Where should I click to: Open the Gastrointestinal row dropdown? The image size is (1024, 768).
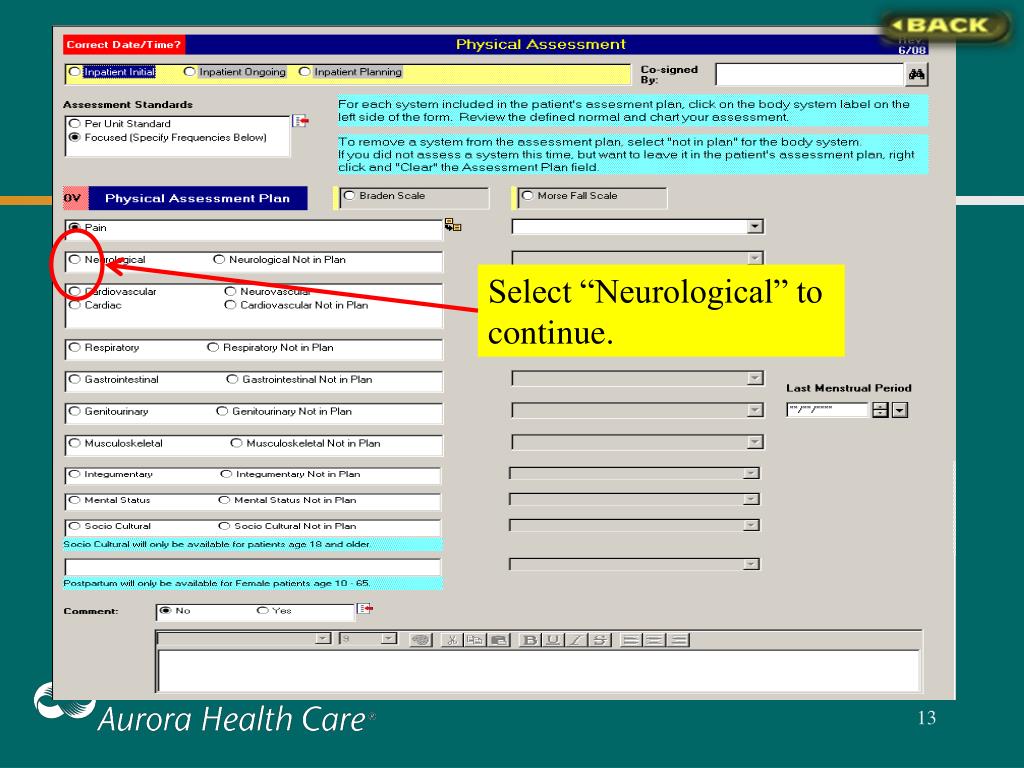tap(755, 378)
